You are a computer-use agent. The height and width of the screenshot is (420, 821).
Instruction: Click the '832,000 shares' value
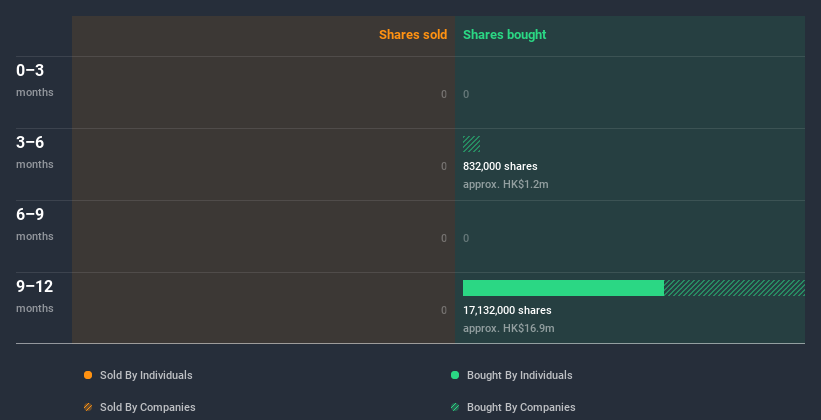[500, 166]
